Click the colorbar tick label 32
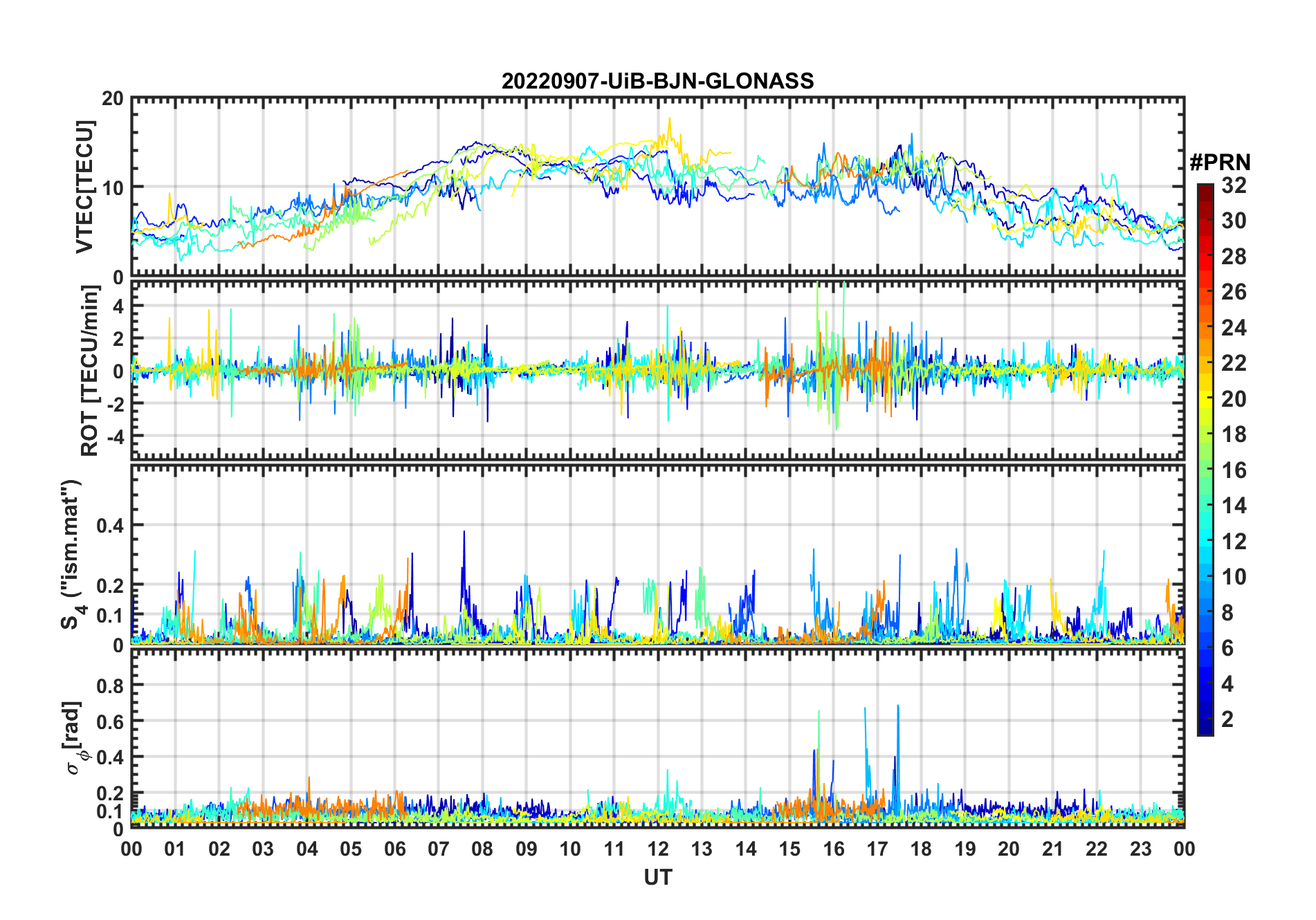Image resolution: width=1316 pixels, height=920 pixels. coord(1234,185)
